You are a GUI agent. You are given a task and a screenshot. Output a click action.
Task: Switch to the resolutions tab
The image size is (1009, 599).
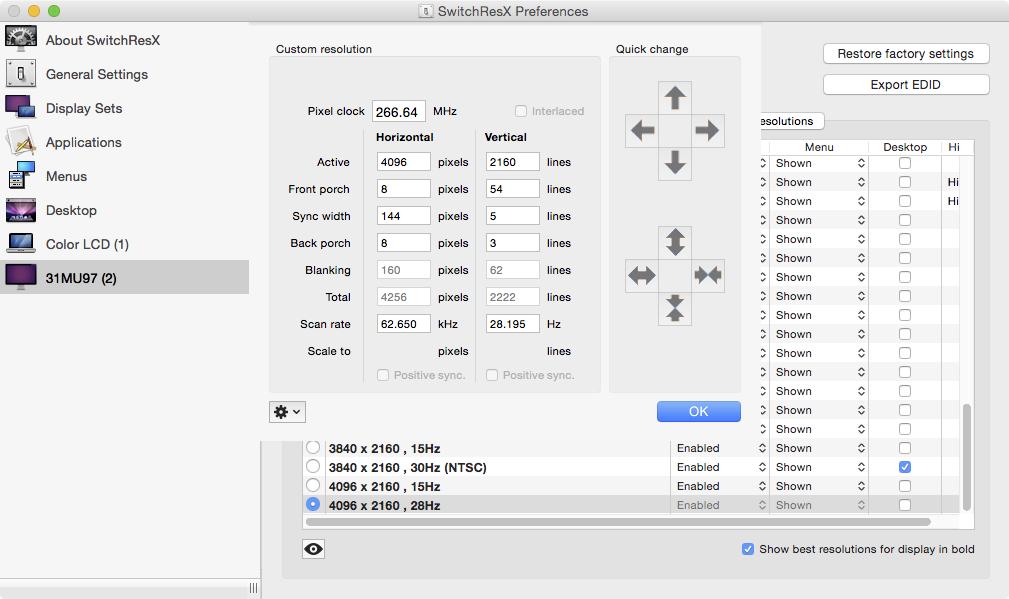pos(790,121)
